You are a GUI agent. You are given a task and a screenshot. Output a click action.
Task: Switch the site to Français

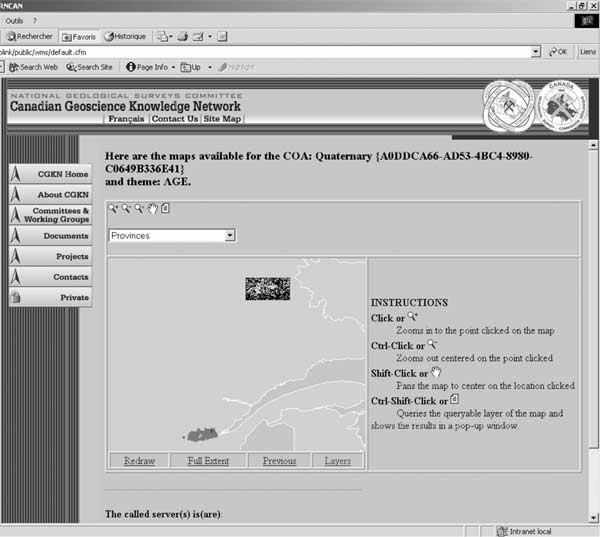(x=127, y=118)
